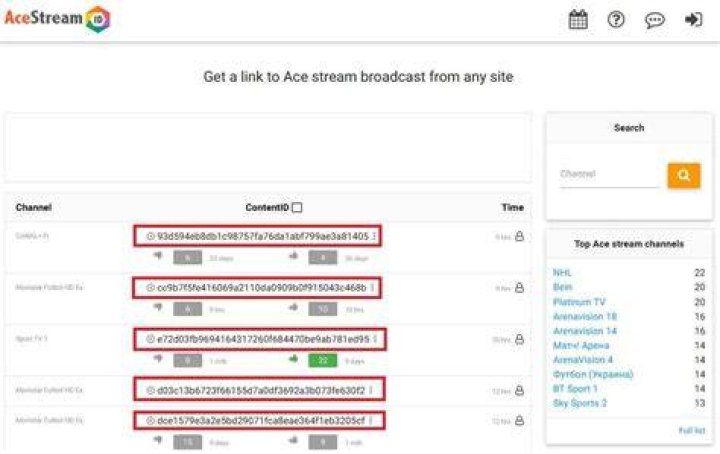
Task: Click thumbs-up under the 93d594 row
Action: [x=293, y=256]
